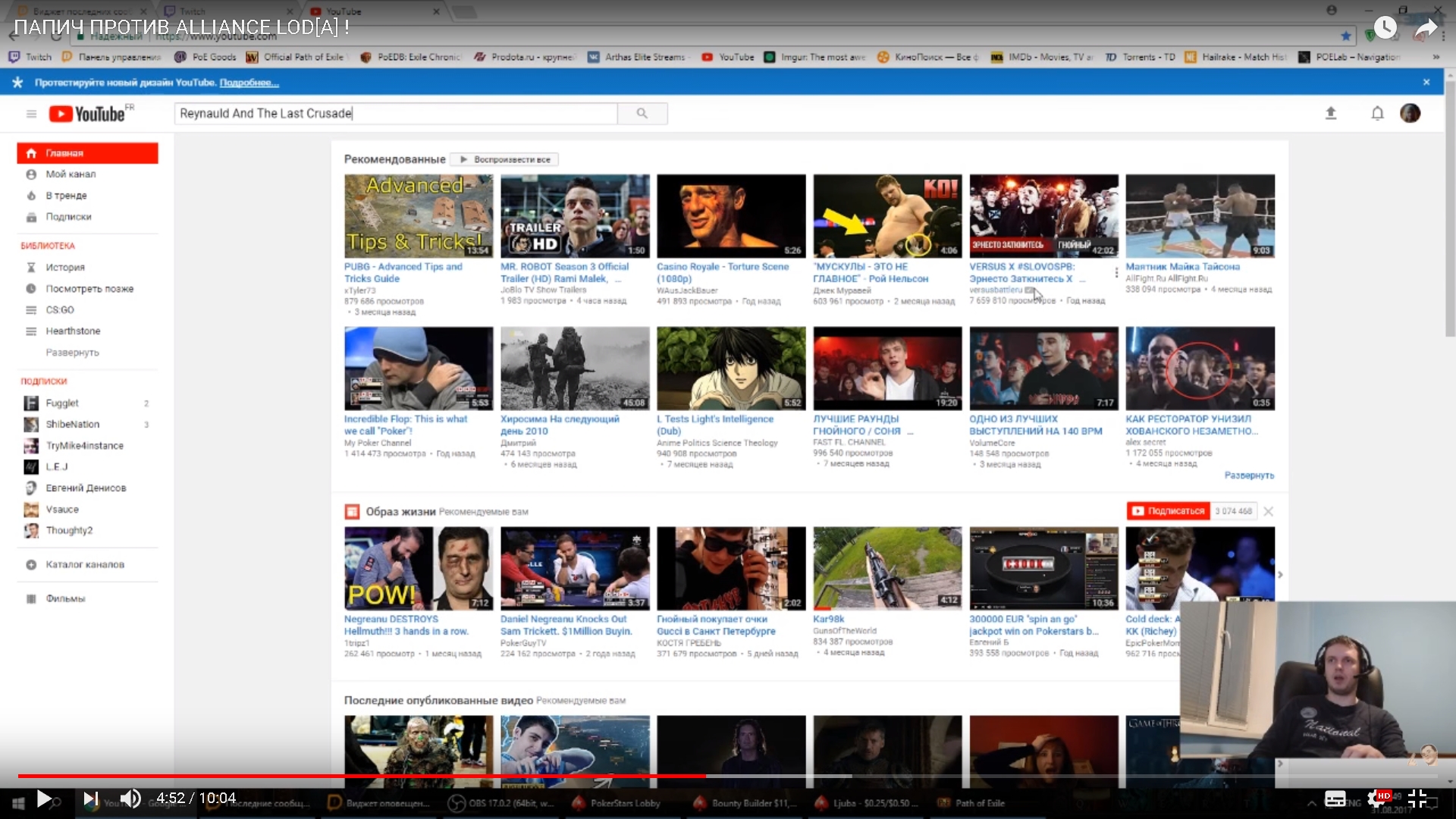Mute the video with the speaker icon
Screen dimensions: 1456x819
pyautogui.click(x=130, y=799)
